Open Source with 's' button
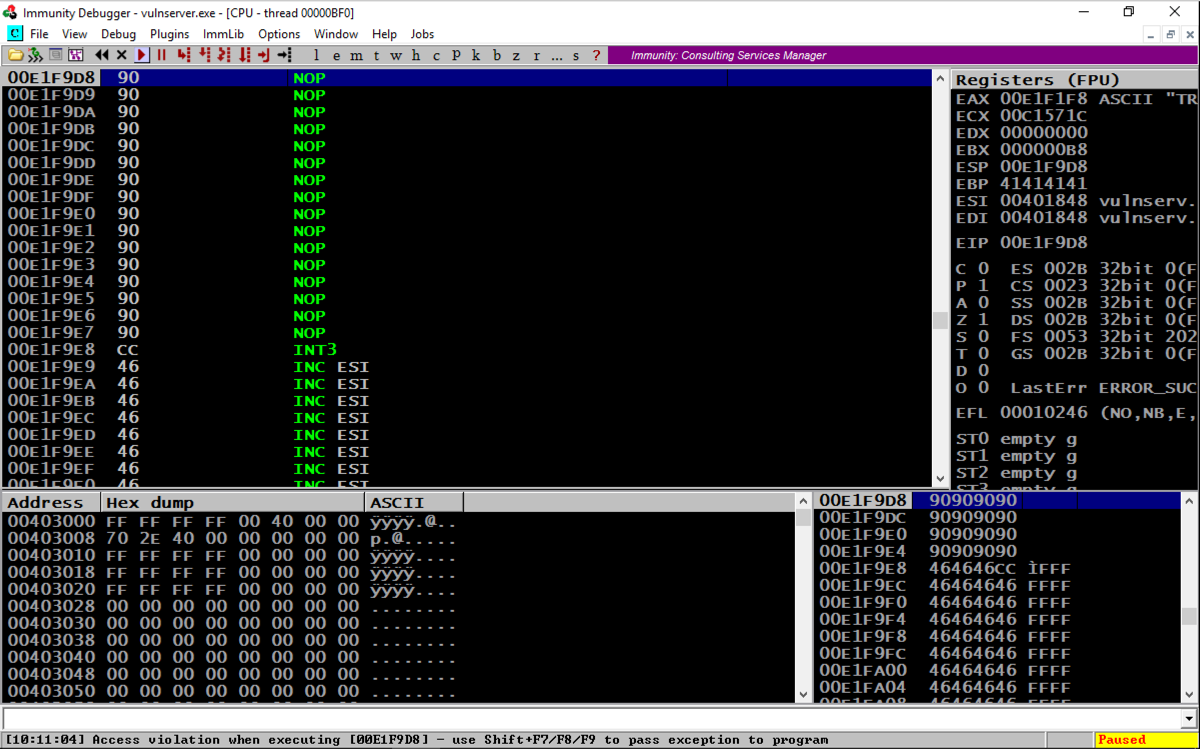 pos(576,55)
